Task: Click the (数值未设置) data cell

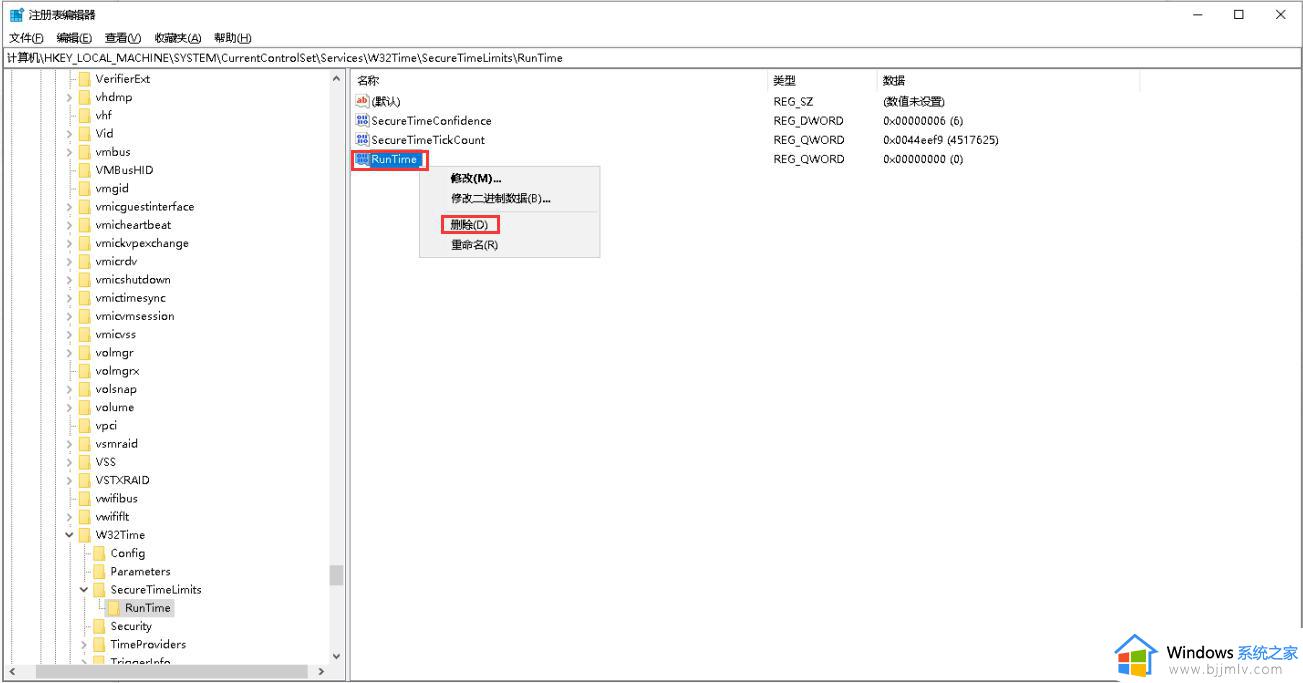Action: tap(913, 102)
